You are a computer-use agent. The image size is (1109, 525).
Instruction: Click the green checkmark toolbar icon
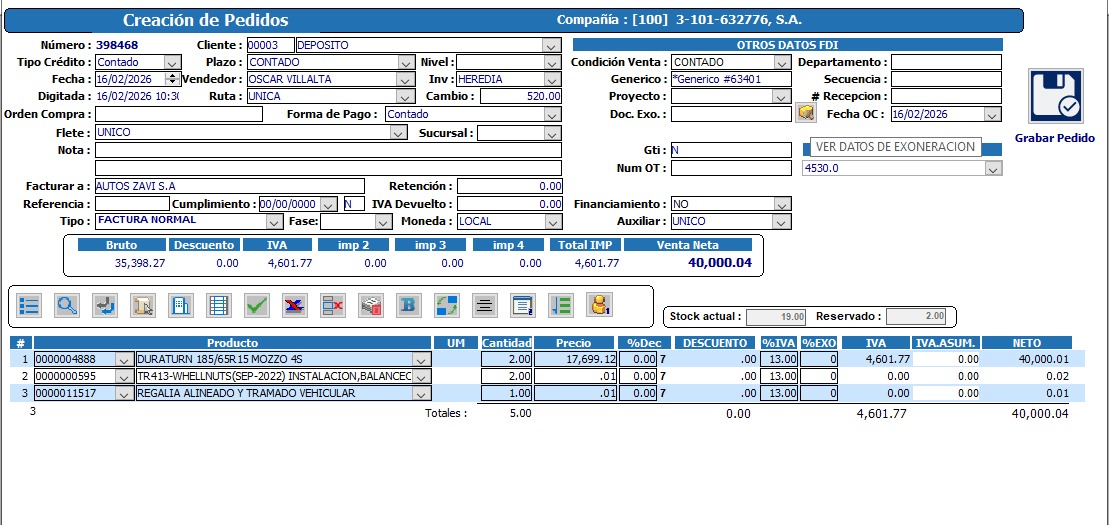pyautogui.click(x=256, y=305)
